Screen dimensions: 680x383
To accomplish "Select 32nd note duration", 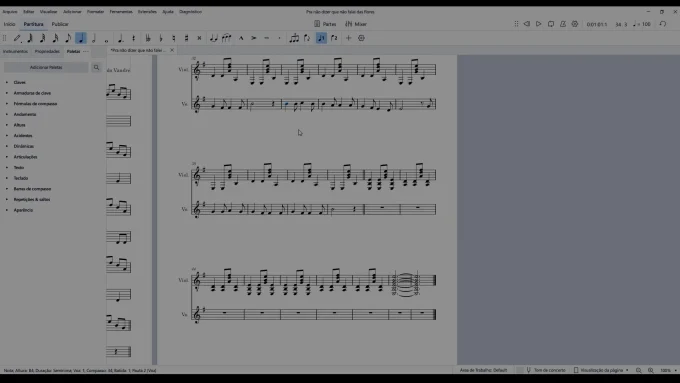I will click(42, 38).
